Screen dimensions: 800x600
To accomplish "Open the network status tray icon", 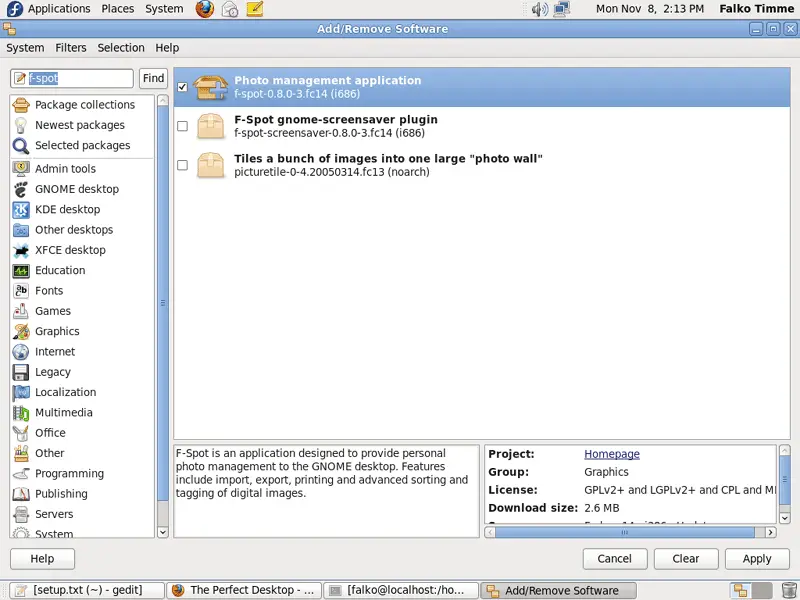I will pyautogui.click(x=562, y=9).
